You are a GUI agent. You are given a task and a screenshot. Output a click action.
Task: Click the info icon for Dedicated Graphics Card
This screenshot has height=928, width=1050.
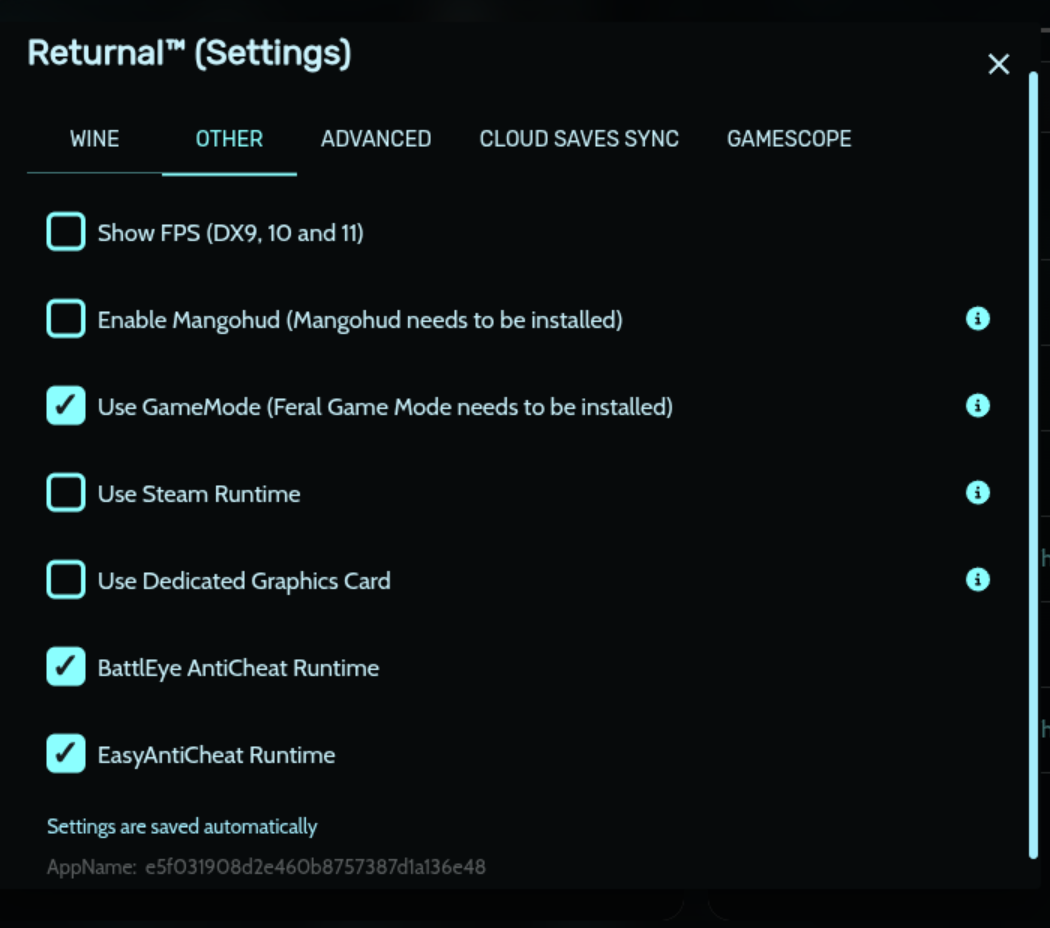[977, 580]
